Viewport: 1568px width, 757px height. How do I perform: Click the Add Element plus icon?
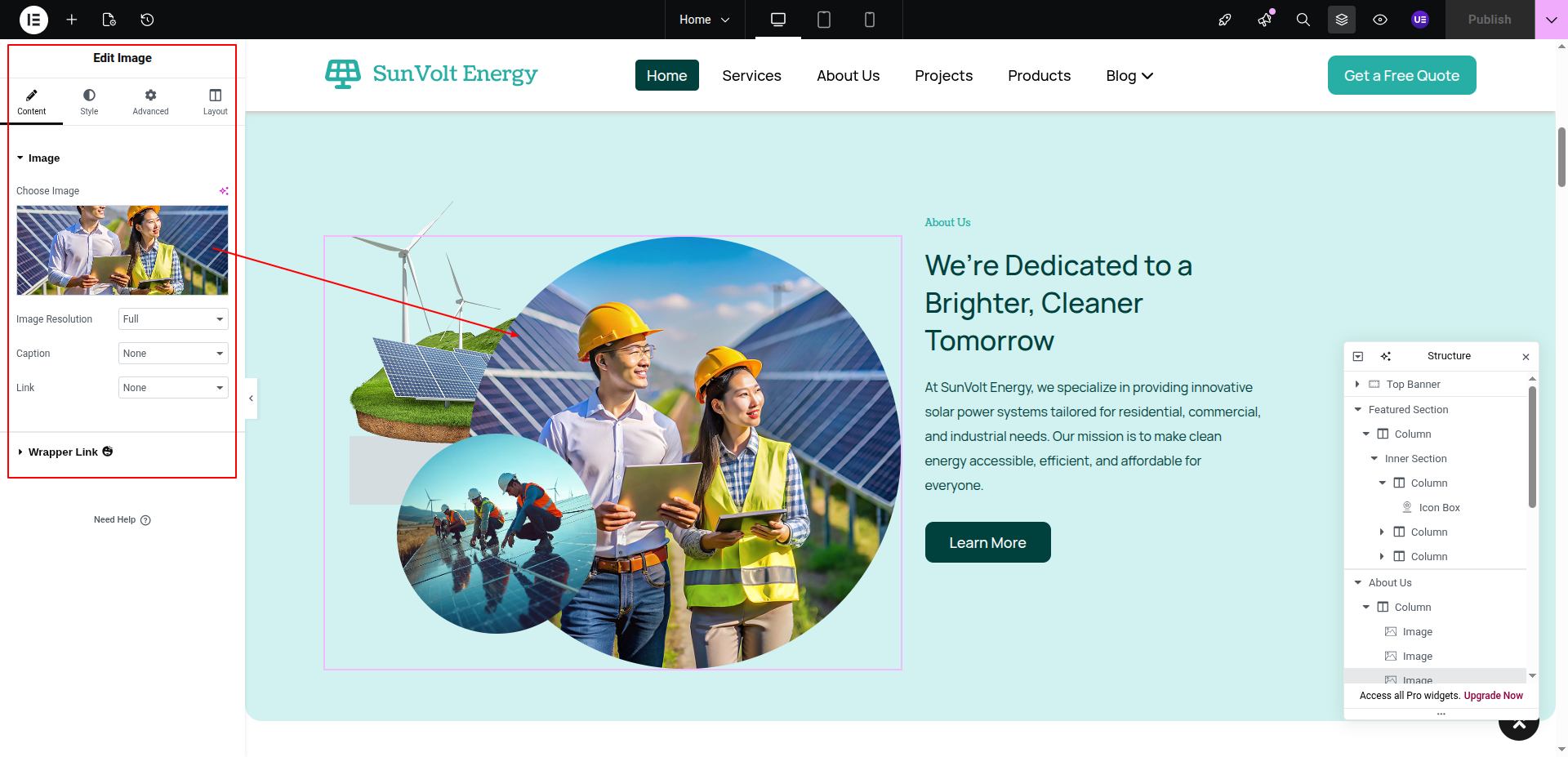point(72,20)
